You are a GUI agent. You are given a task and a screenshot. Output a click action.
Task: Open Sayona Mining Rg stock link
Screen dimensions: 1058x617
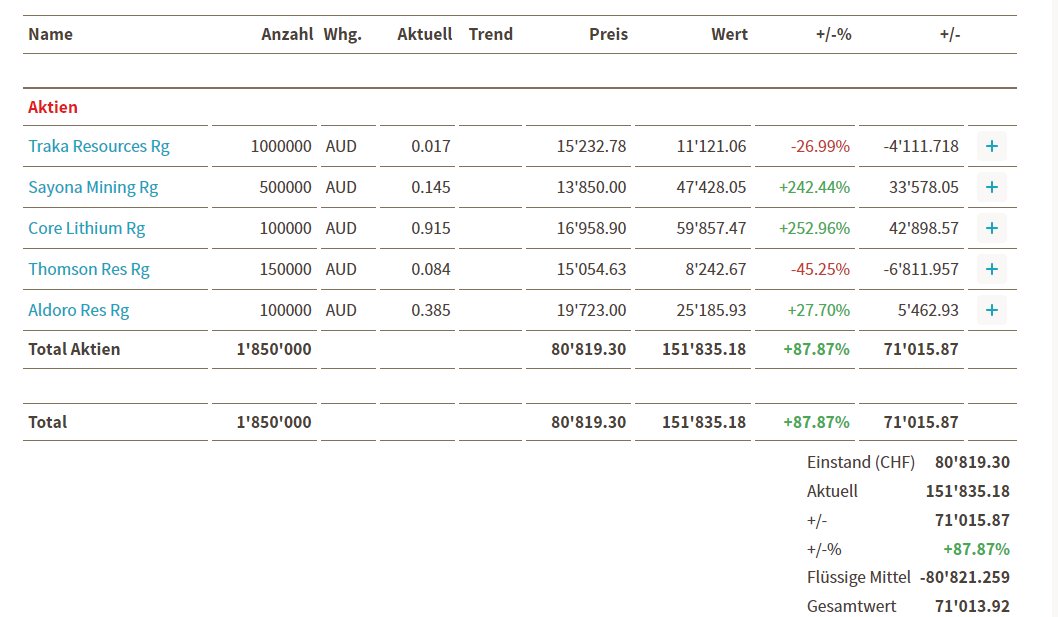click(x=93, y=187)
